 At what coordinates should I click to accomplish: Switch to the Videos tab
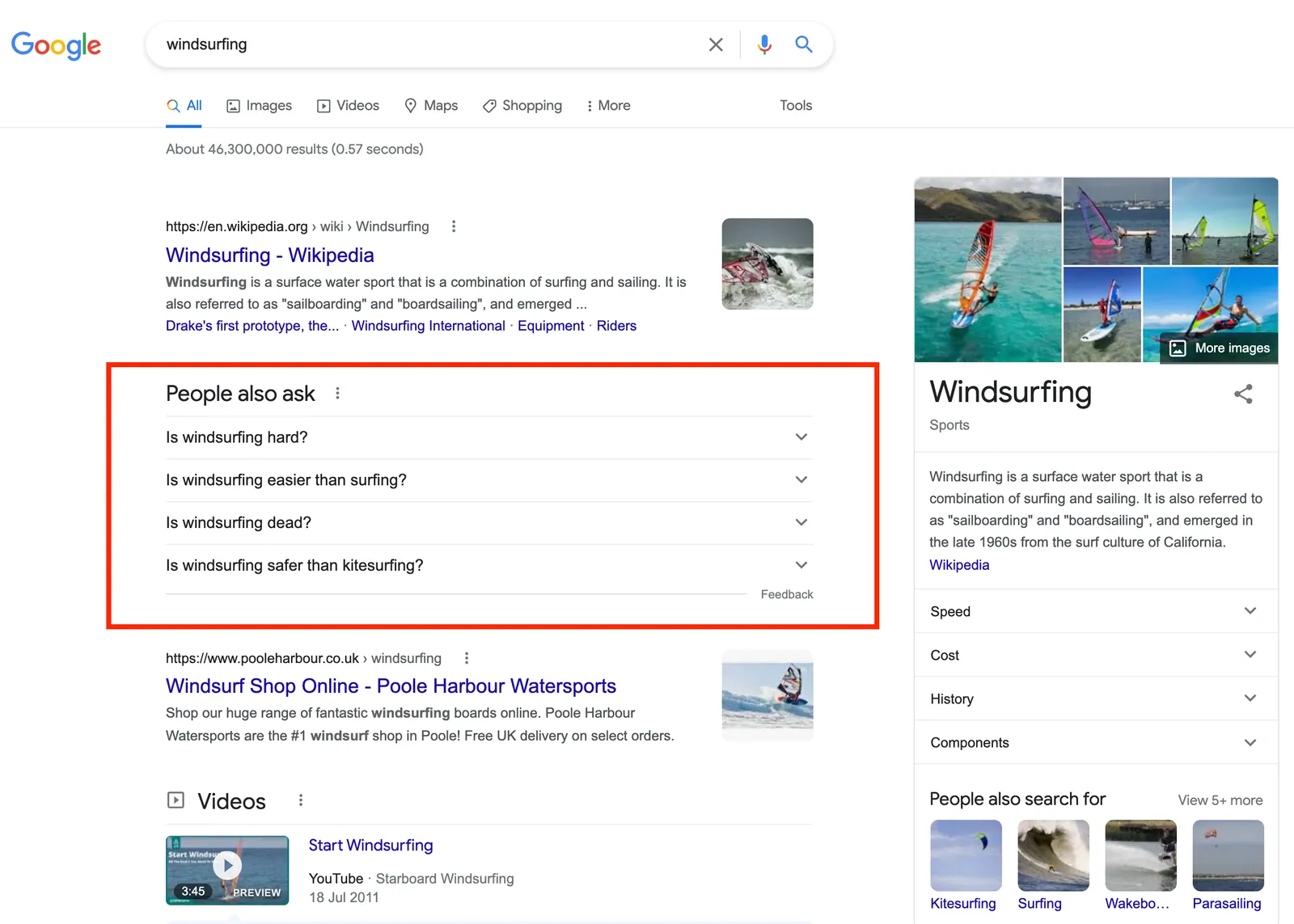[x=348, y=106]
